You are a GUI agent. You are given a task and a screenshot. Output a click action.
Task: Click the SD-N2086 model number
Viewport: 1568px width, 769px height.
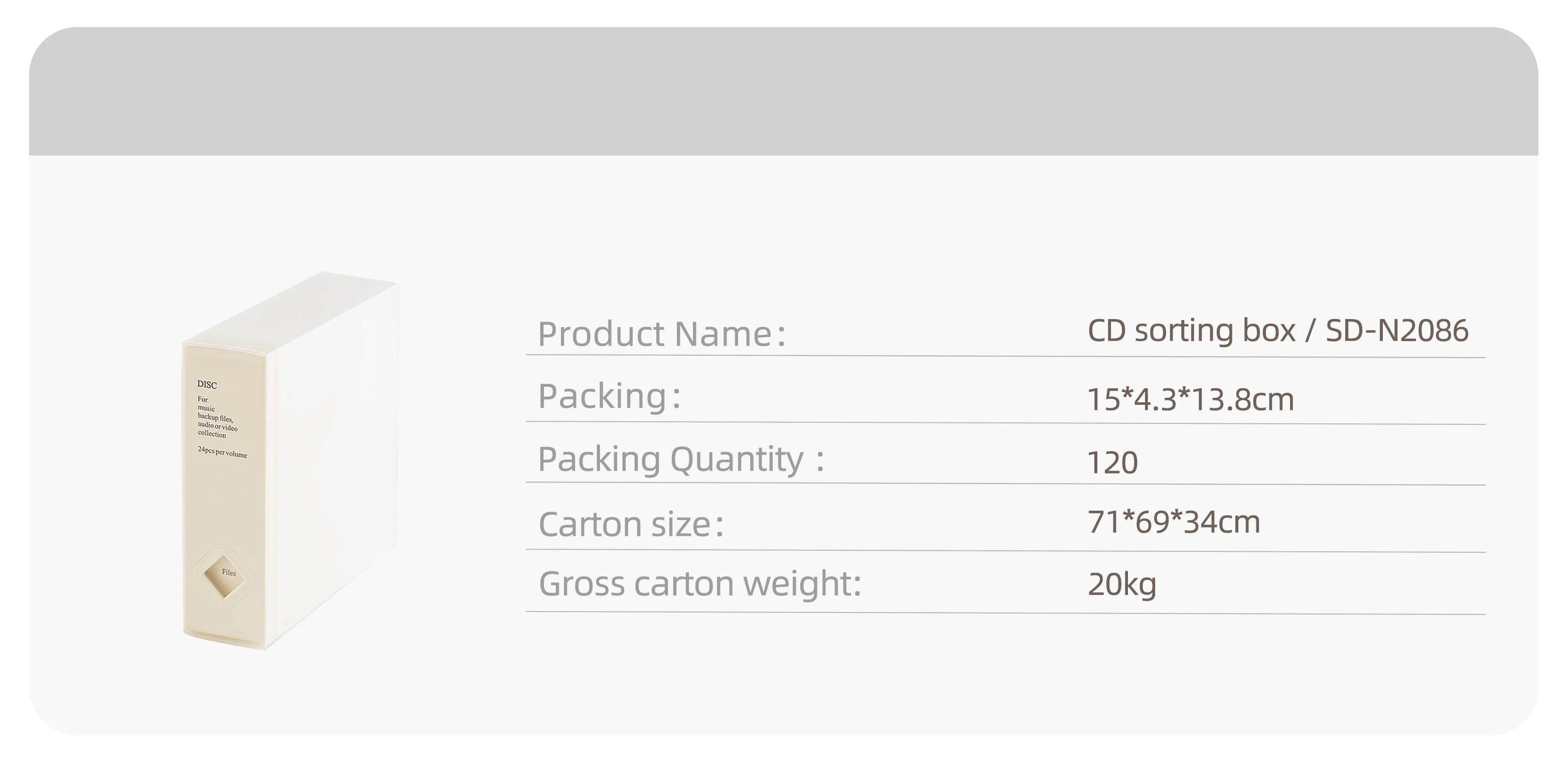[x=1397, y=331]
